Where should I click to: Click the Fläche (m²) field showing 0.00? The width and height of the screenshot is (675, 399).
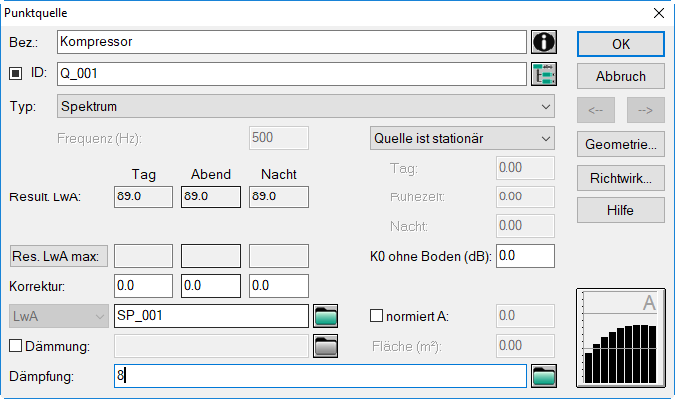525,346
